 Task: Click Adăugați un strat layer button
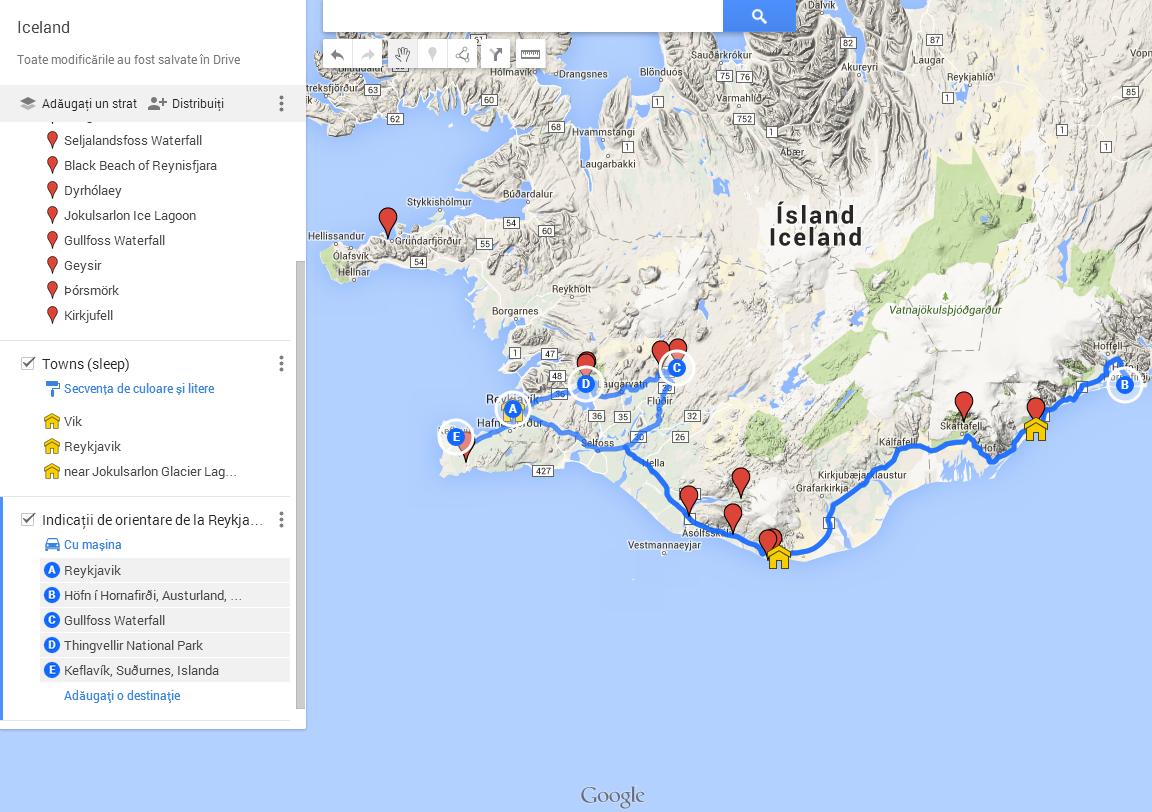tap(79, 104)
